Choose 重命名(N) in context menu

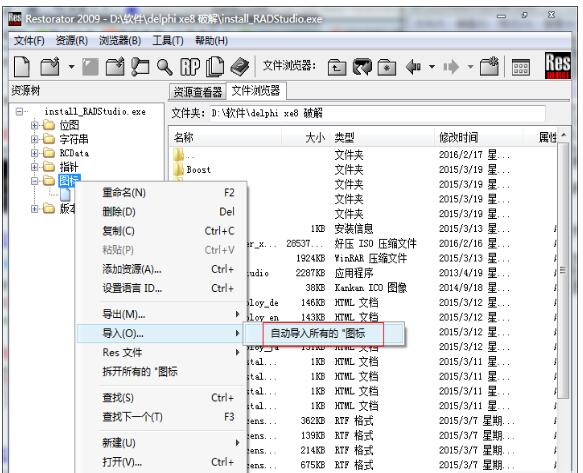[x=162, y=193]
